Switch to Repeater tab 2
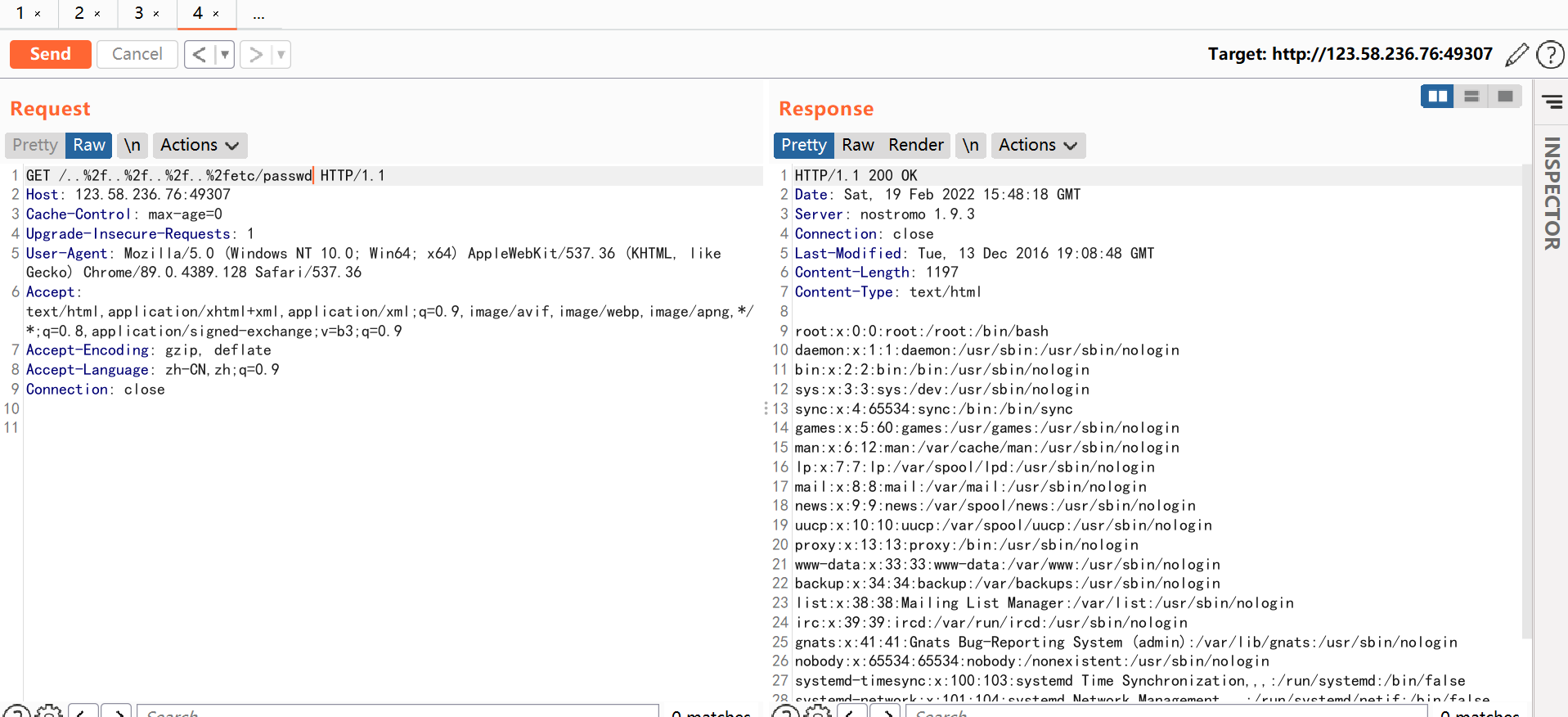The height and width of the screenshot is (717, 1568). tap(79, 13)
